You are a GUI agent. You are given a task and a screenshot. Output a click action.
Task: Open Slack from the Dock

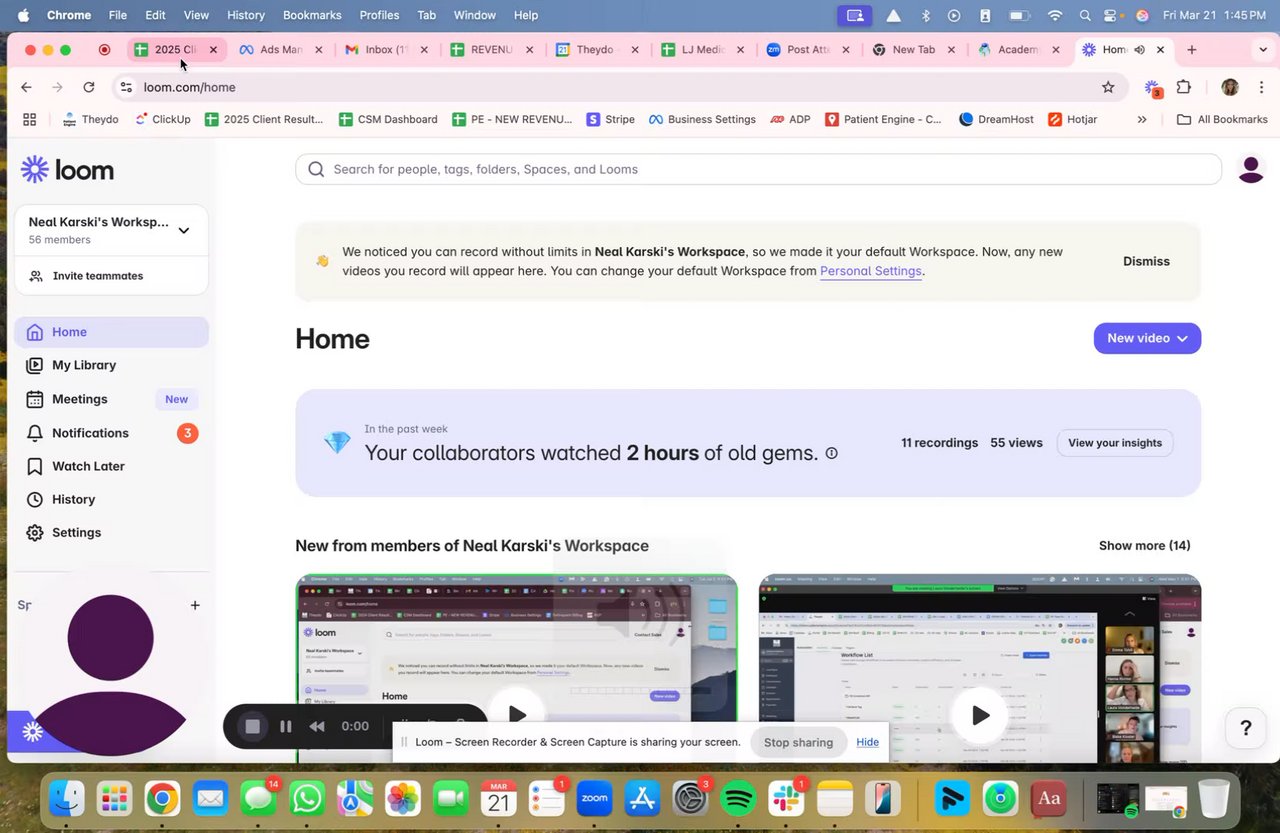tap(786, 798)
